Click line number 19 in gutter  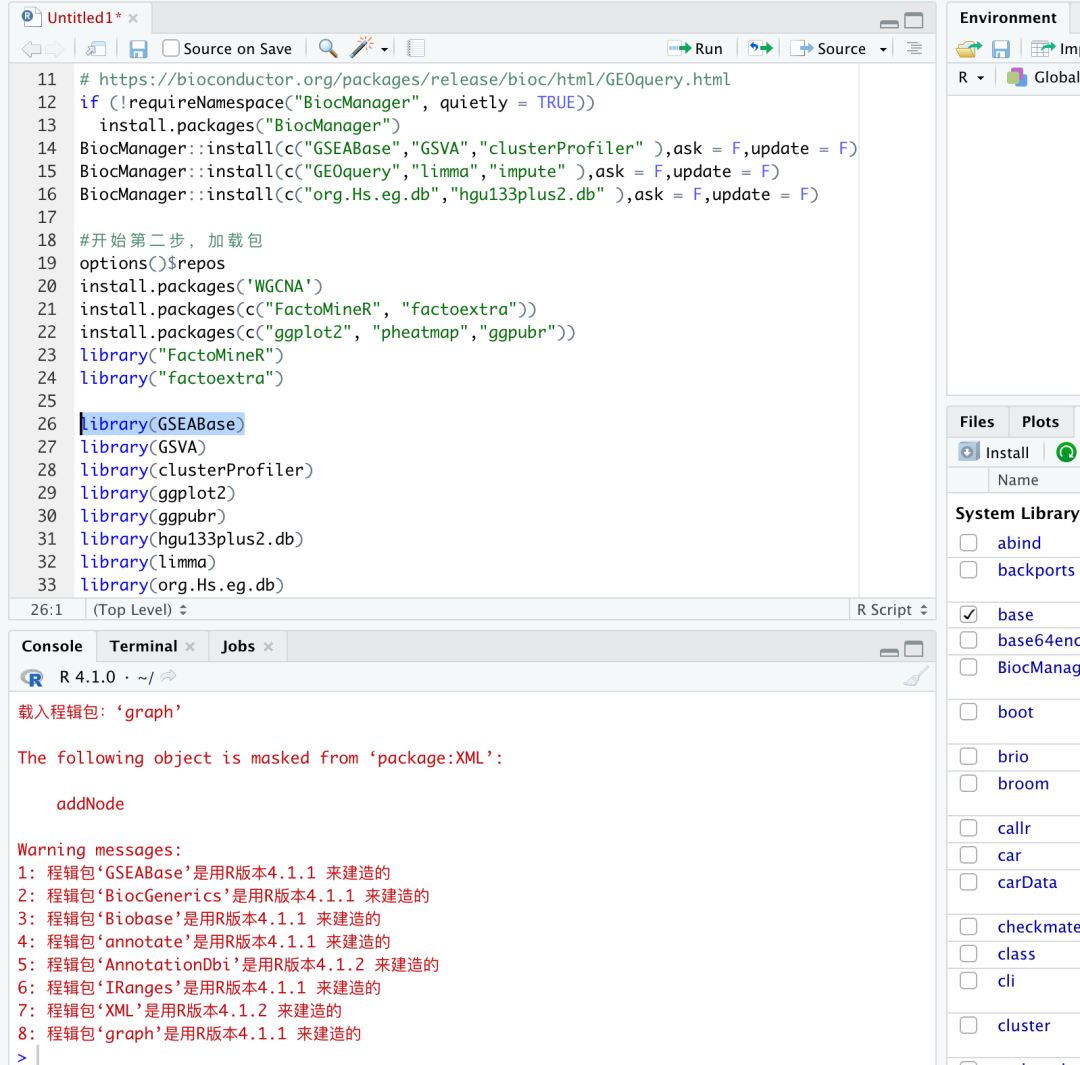click(47, 263)
